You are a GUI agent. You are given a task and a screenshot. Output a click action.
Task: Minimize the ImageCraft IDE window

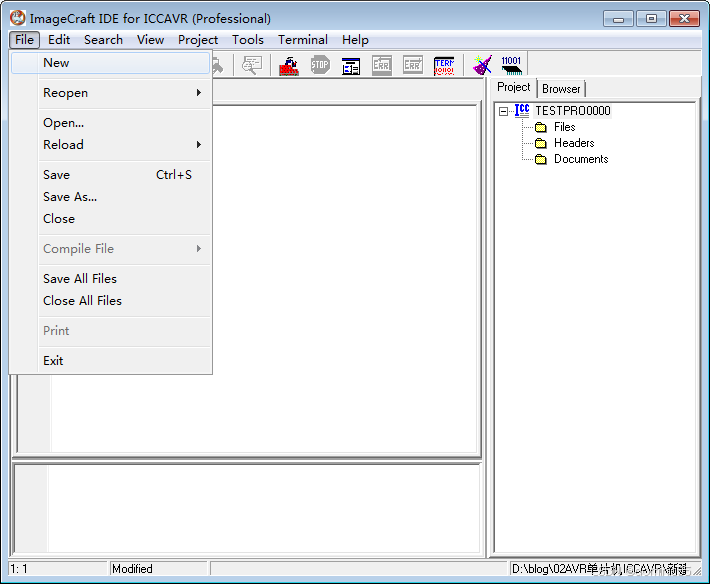tap(619, 19)
